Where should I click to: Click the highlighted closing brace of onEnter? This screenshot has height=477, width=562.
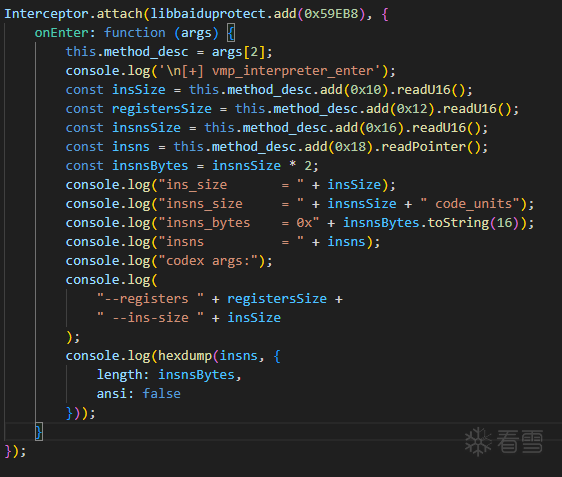[x=39, y=431]
